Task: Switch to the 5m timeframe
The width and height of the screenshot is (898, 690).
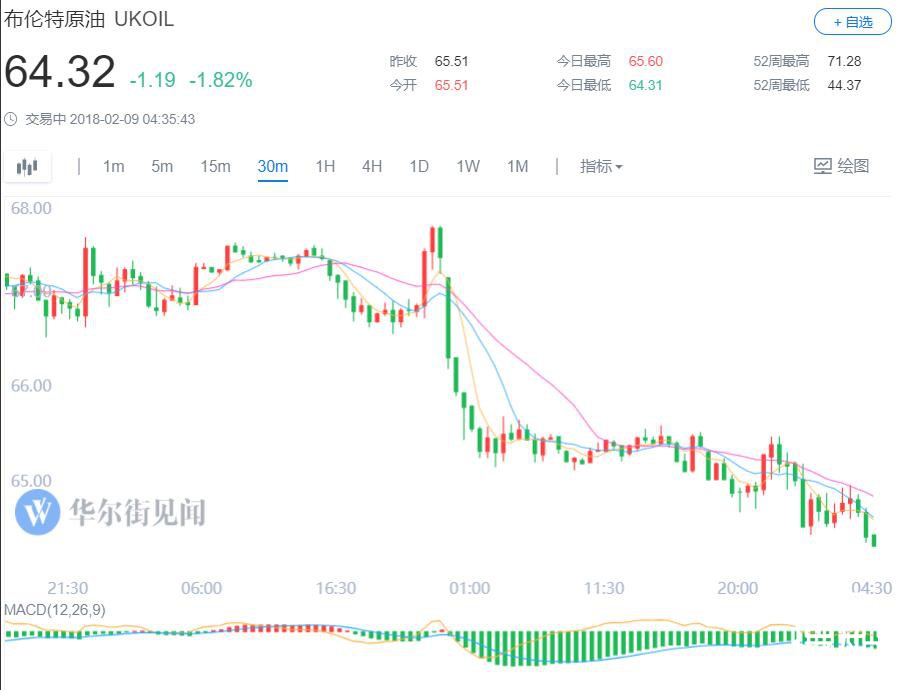Action: (x=162, y=166)
